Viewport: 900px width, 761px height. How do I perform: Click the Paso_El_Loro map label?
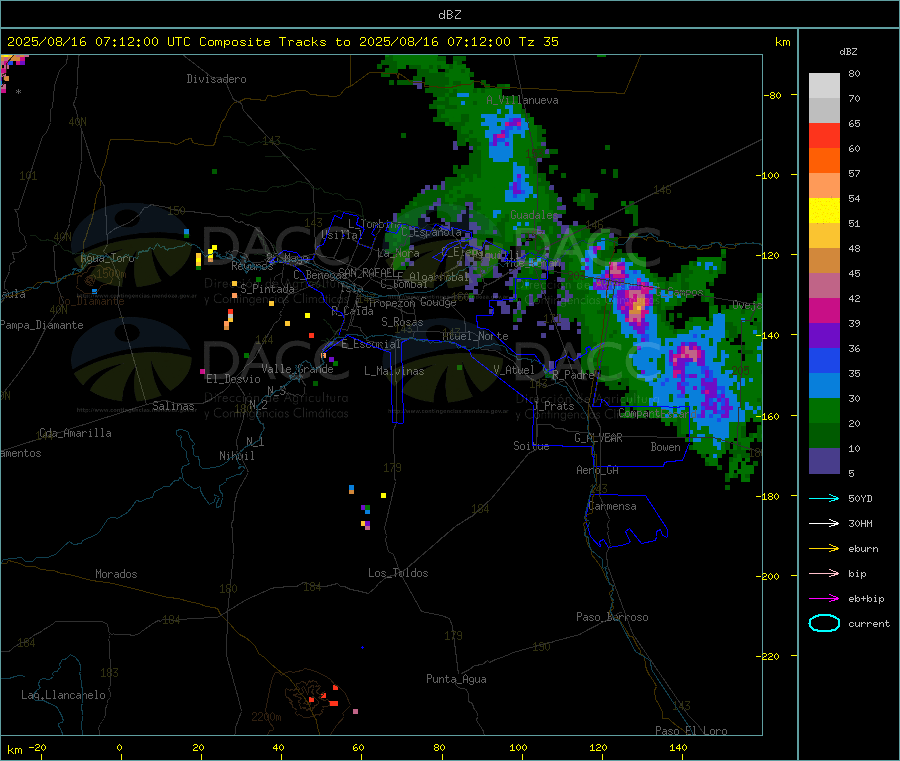(691, 731)
